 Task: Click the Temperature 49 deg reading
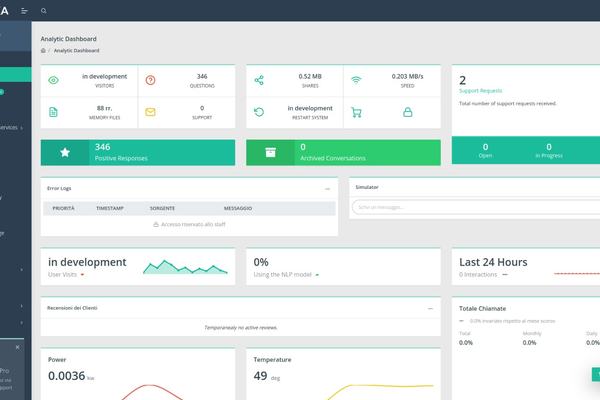[260, 376]
